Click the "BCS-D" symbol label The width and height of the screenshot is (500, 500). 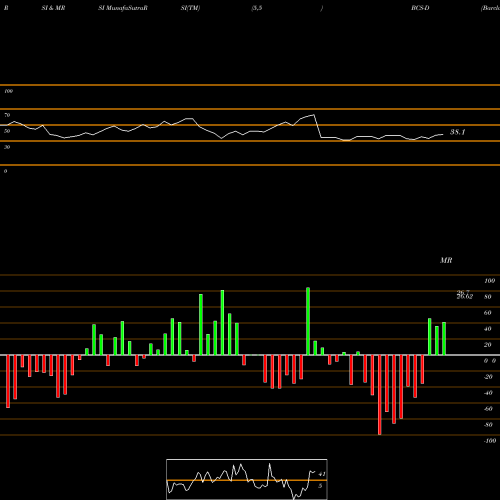(x=420, y=8)
